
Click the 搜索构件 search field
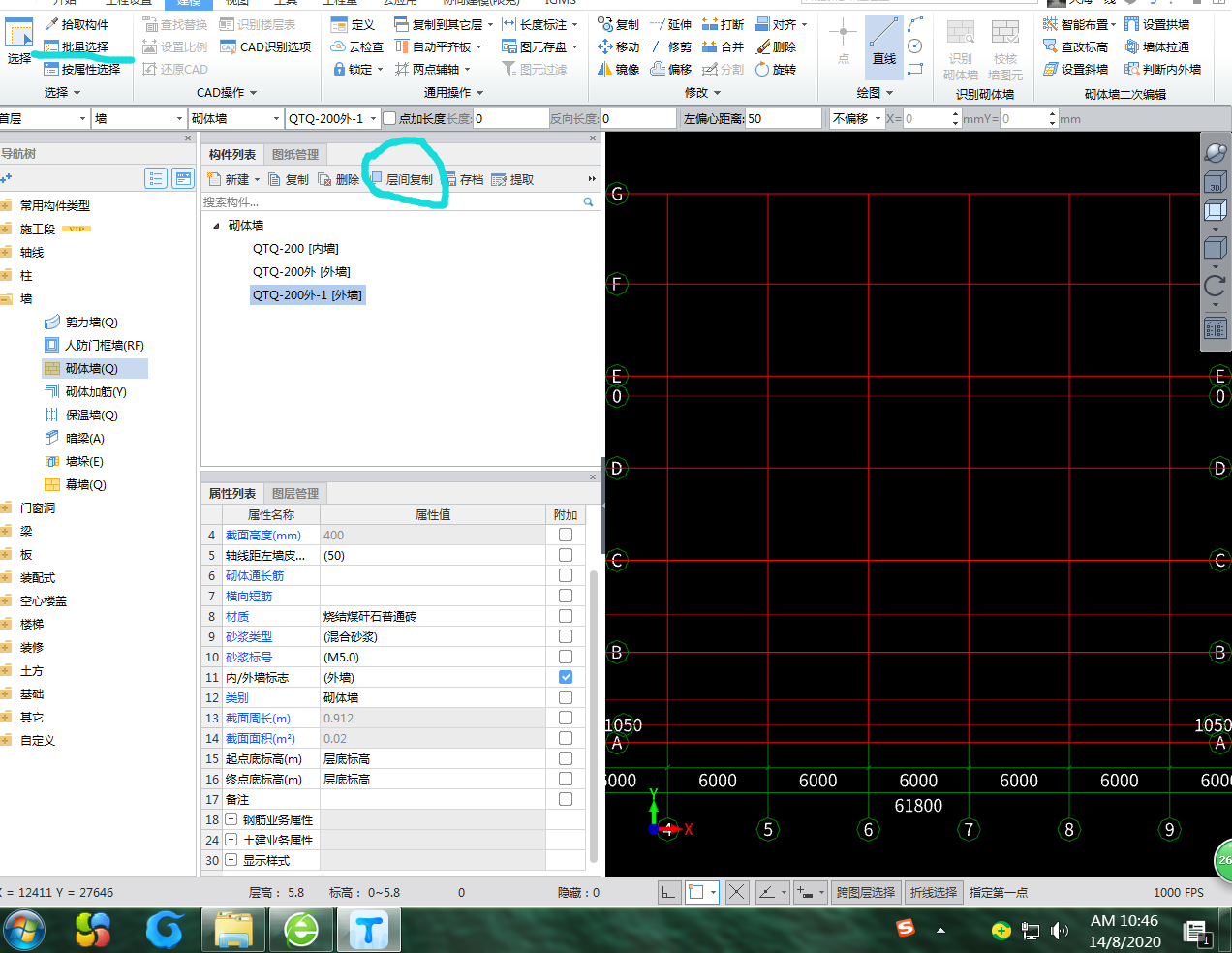pyautogui.click(x=391, y=201)
